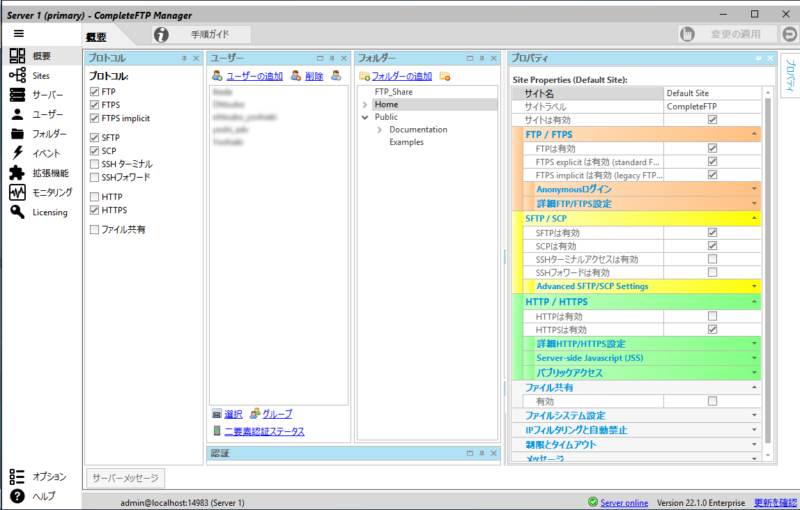Enable ファイル共有 in protocol panel
Viewport: 800px width, 510px height.
[94, 229]
